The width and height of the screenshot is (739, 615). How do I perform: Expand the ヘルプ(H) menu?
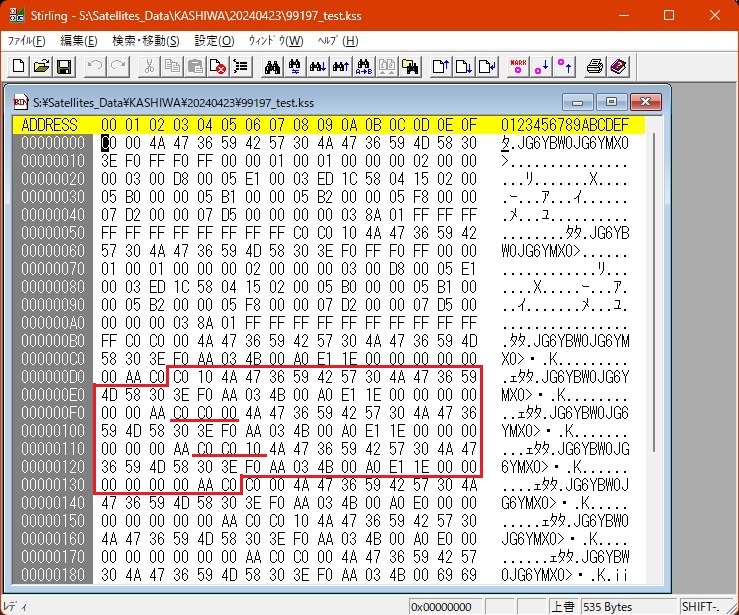337,41
